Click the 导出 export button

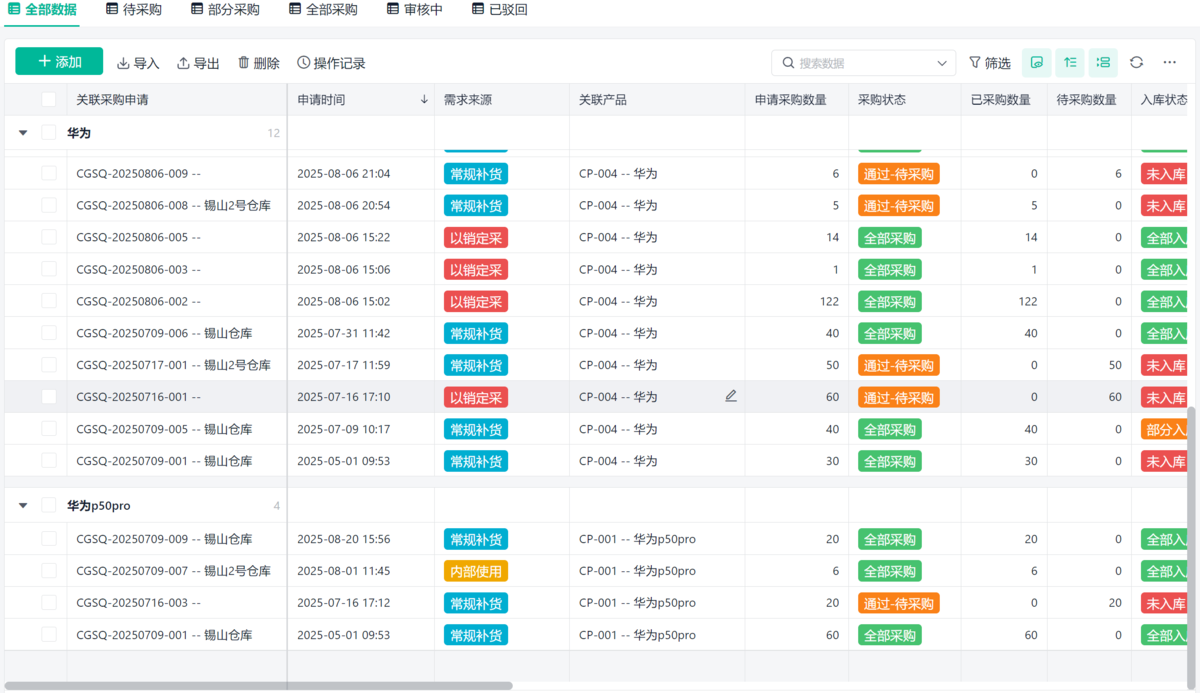(x=198, y=63)
